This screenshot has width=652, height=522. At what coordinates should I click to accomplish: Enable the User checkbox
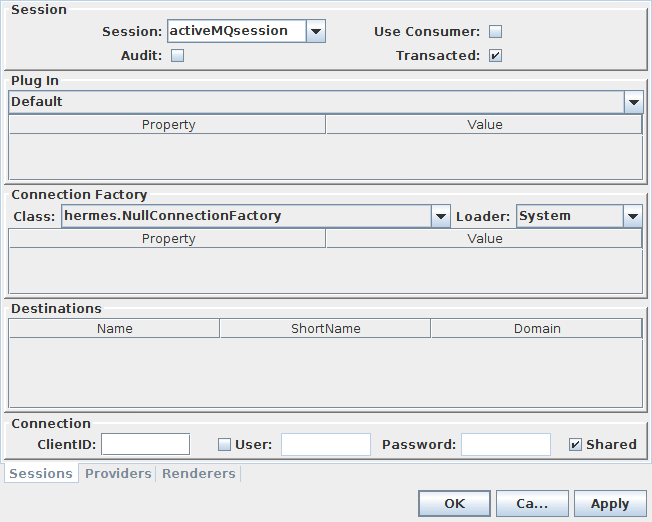coord(224,445)
